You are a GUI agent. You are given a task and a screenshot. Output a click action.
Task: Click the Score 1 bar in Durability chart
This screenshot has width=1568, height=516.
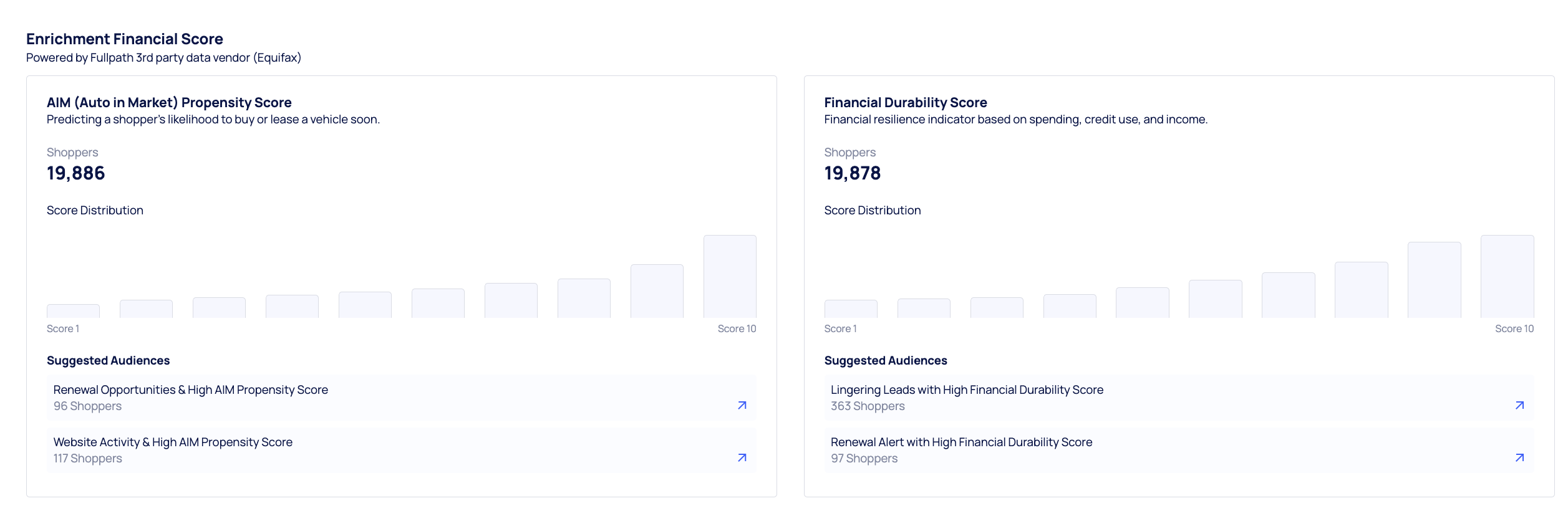(851, 309)
